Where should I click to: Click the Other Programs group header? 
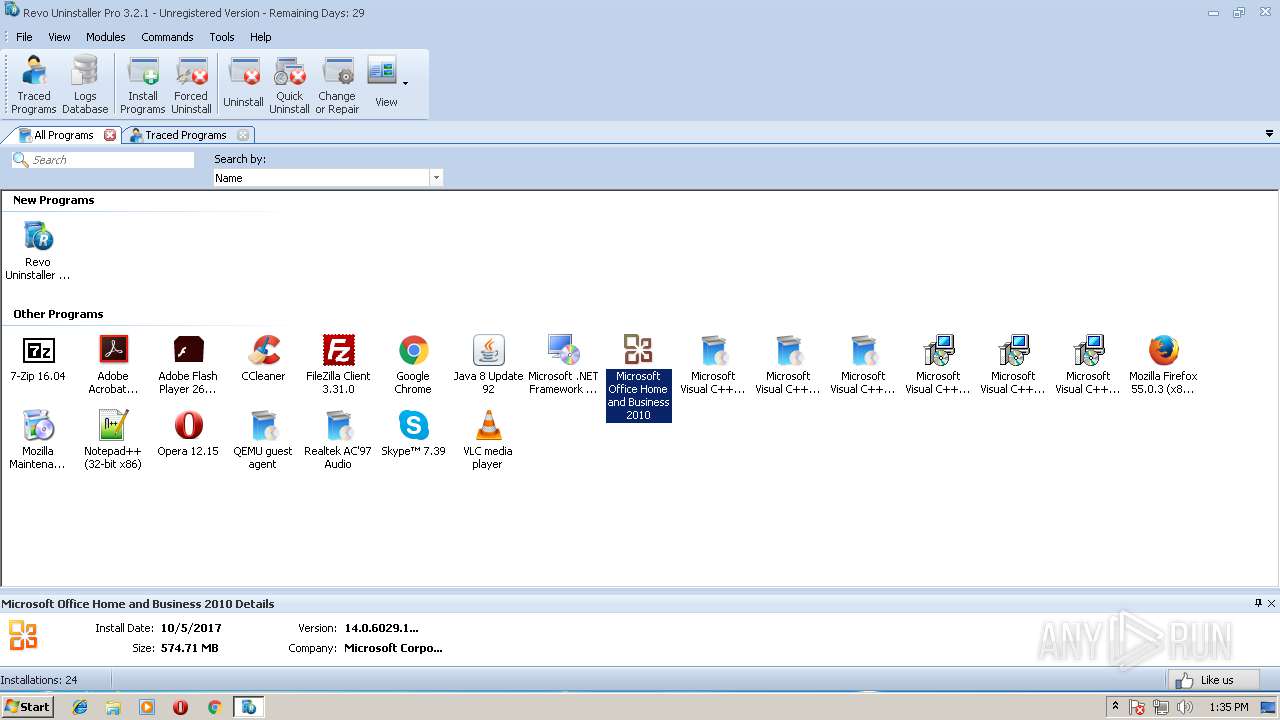[58, 314]
